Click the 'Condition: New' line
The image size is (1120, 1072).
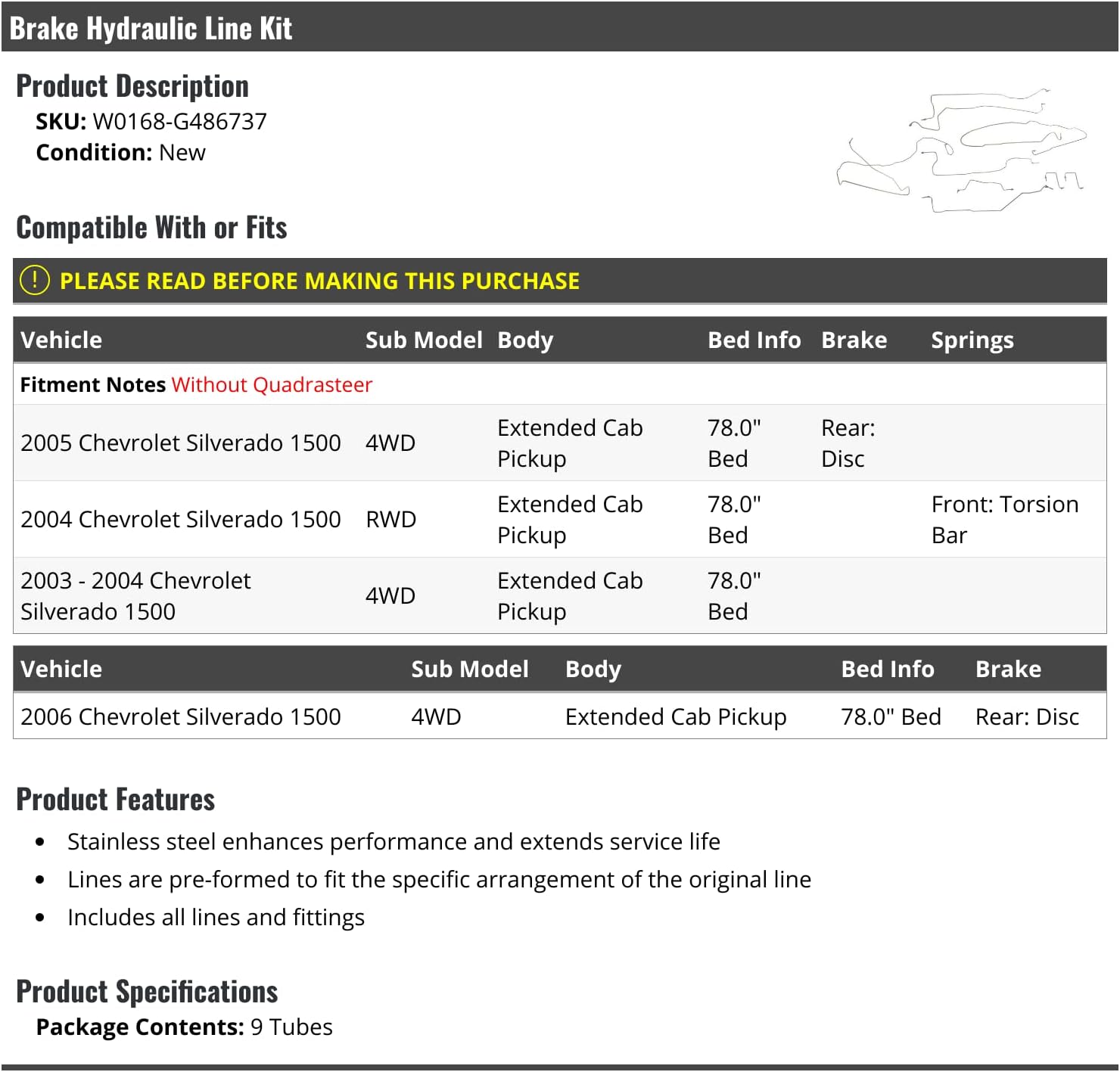121,153
